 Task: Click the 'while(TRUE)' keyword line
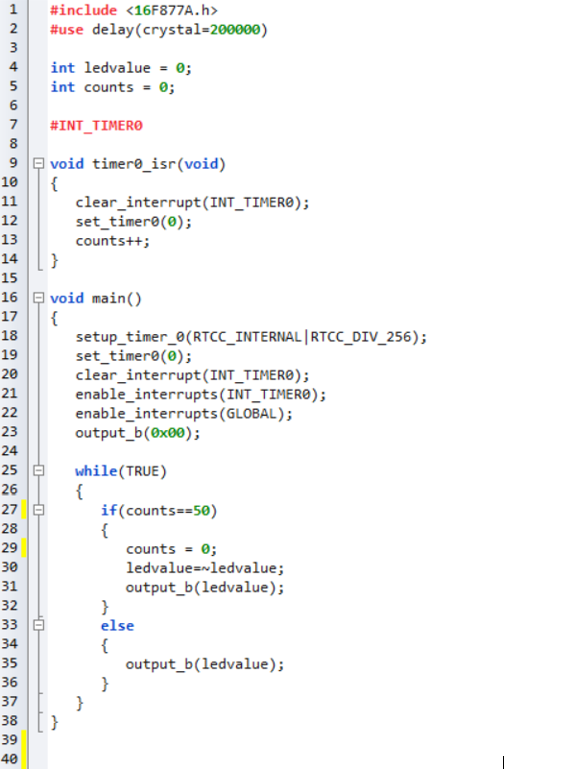pyautogui.click(x=121, y=471)
